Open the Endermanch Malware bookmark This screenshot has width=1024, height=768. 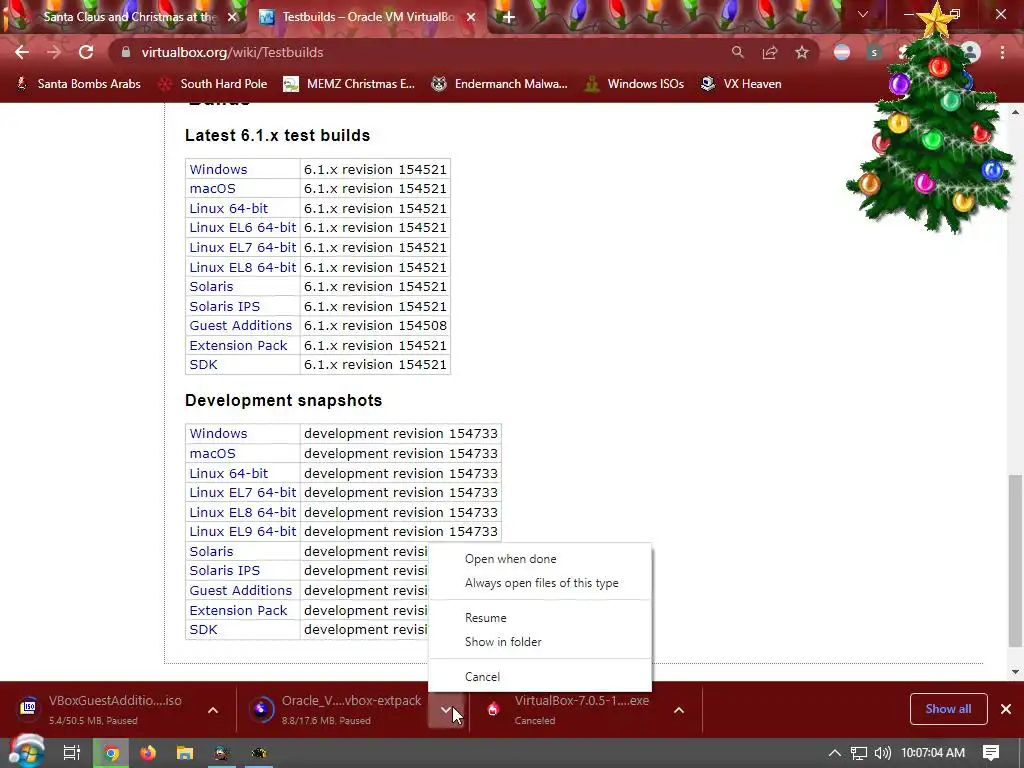coord(500,84)
